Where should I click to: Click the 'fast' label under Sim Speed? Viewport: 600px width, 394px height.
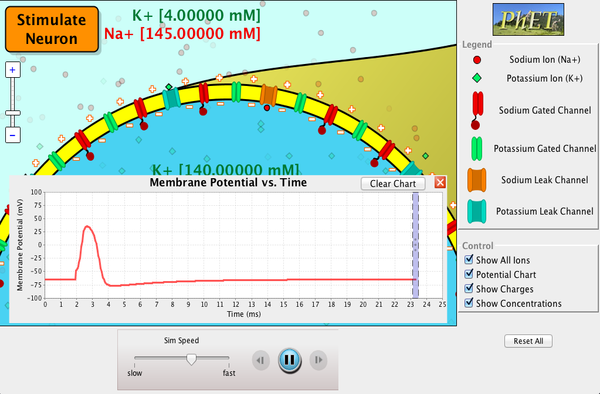(229, 373)
